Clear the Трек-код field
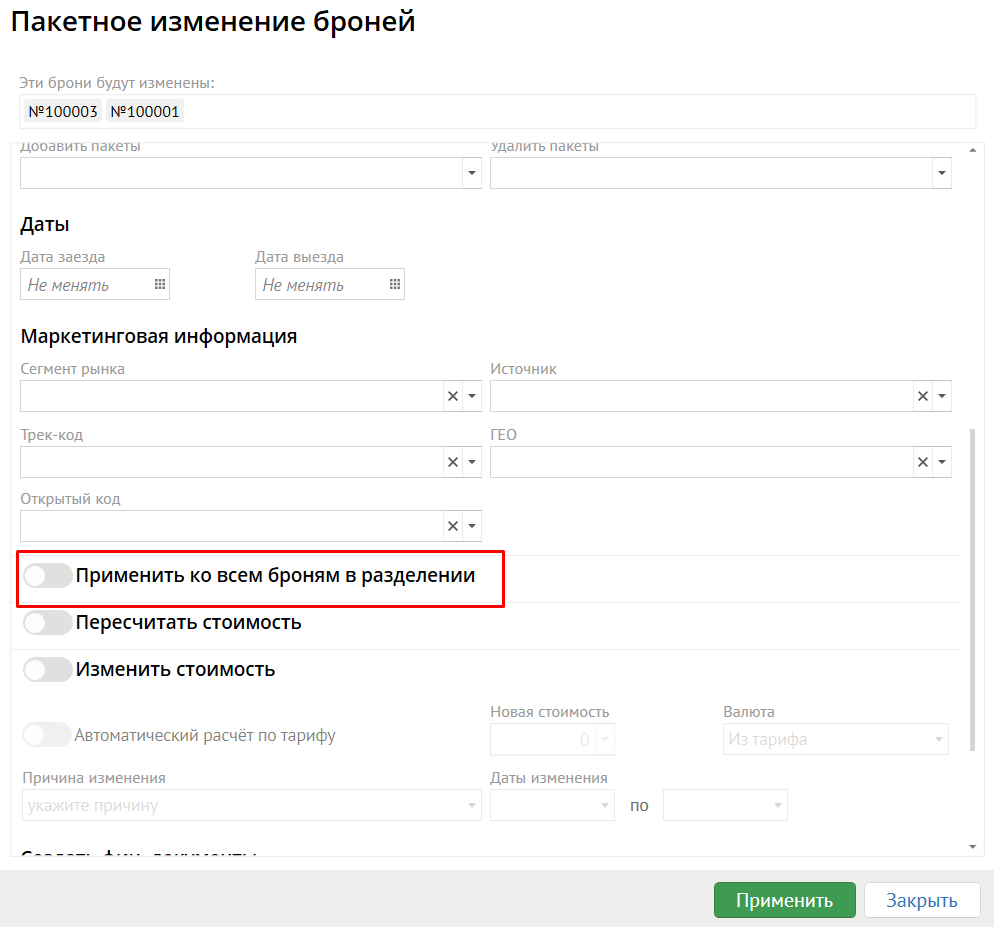 click(x=453, y=462)
